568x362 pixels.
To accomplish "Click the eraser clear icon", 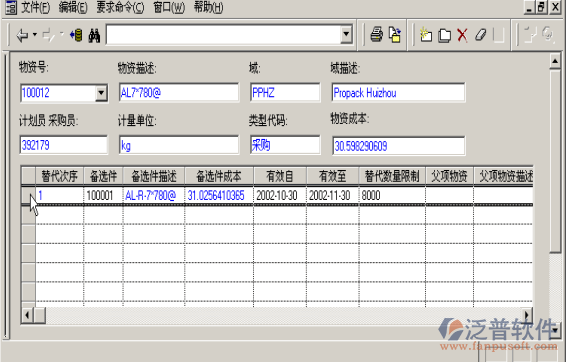I will point(481,35).
